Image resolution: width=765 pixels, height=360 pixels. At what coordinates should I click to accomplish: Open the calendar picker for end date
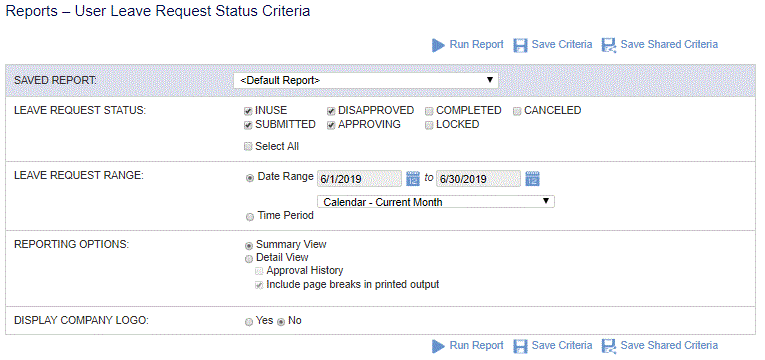point(532,179)
